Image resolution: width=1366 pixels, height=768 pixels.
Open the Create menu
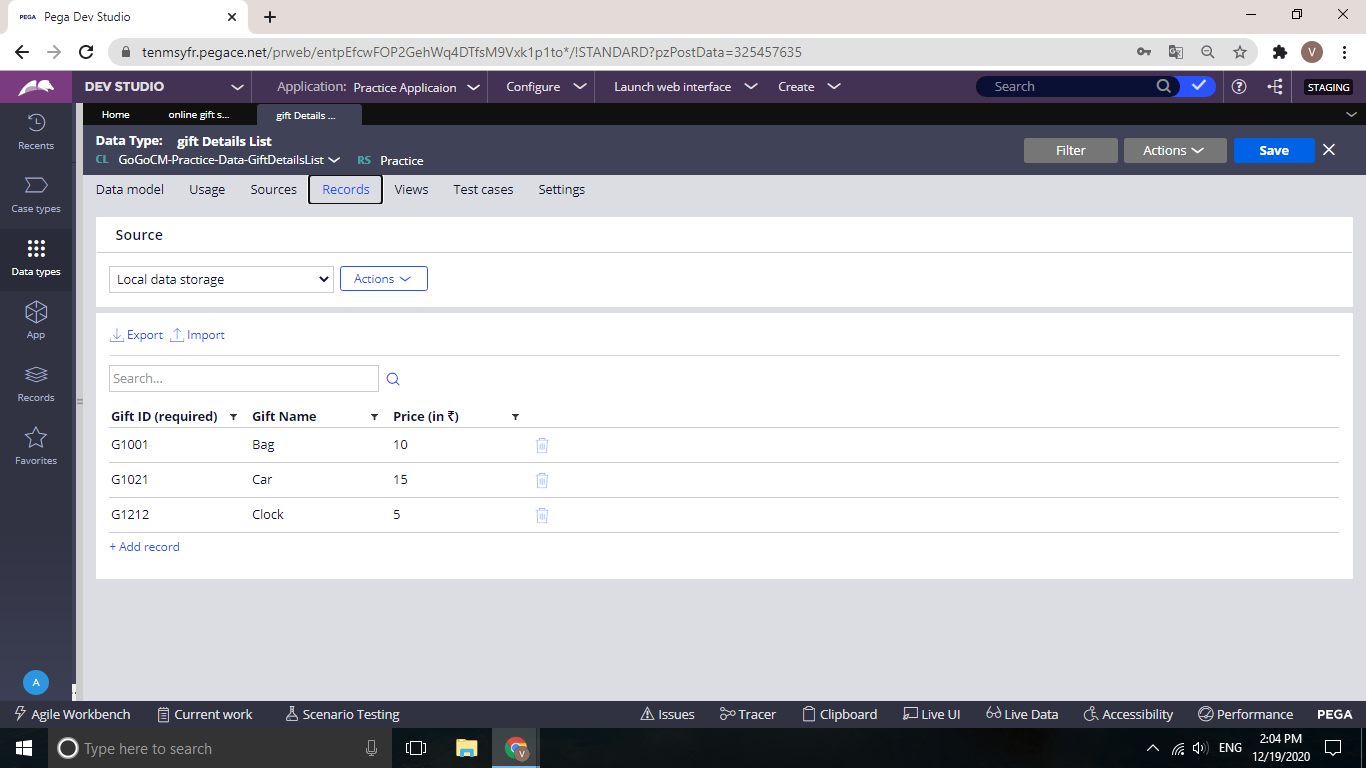click(x=809, y=87)
